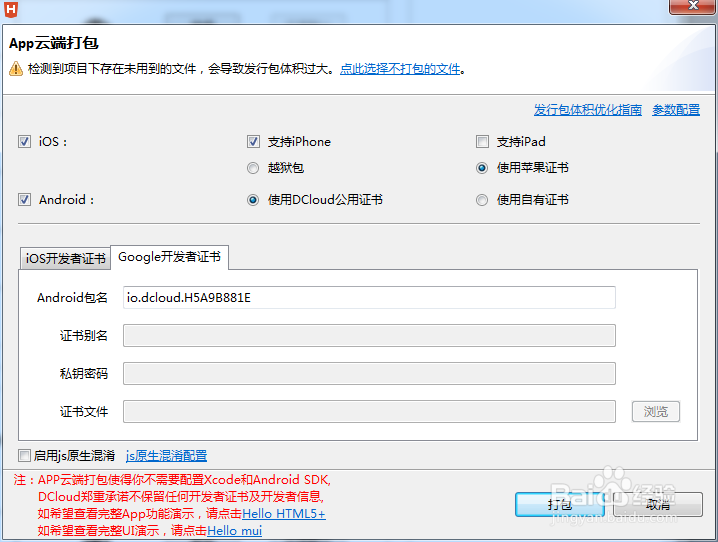Click the red note starting 注：APP云端打包
This screenshot has width=718, height=542.
[x=172, y=480]
